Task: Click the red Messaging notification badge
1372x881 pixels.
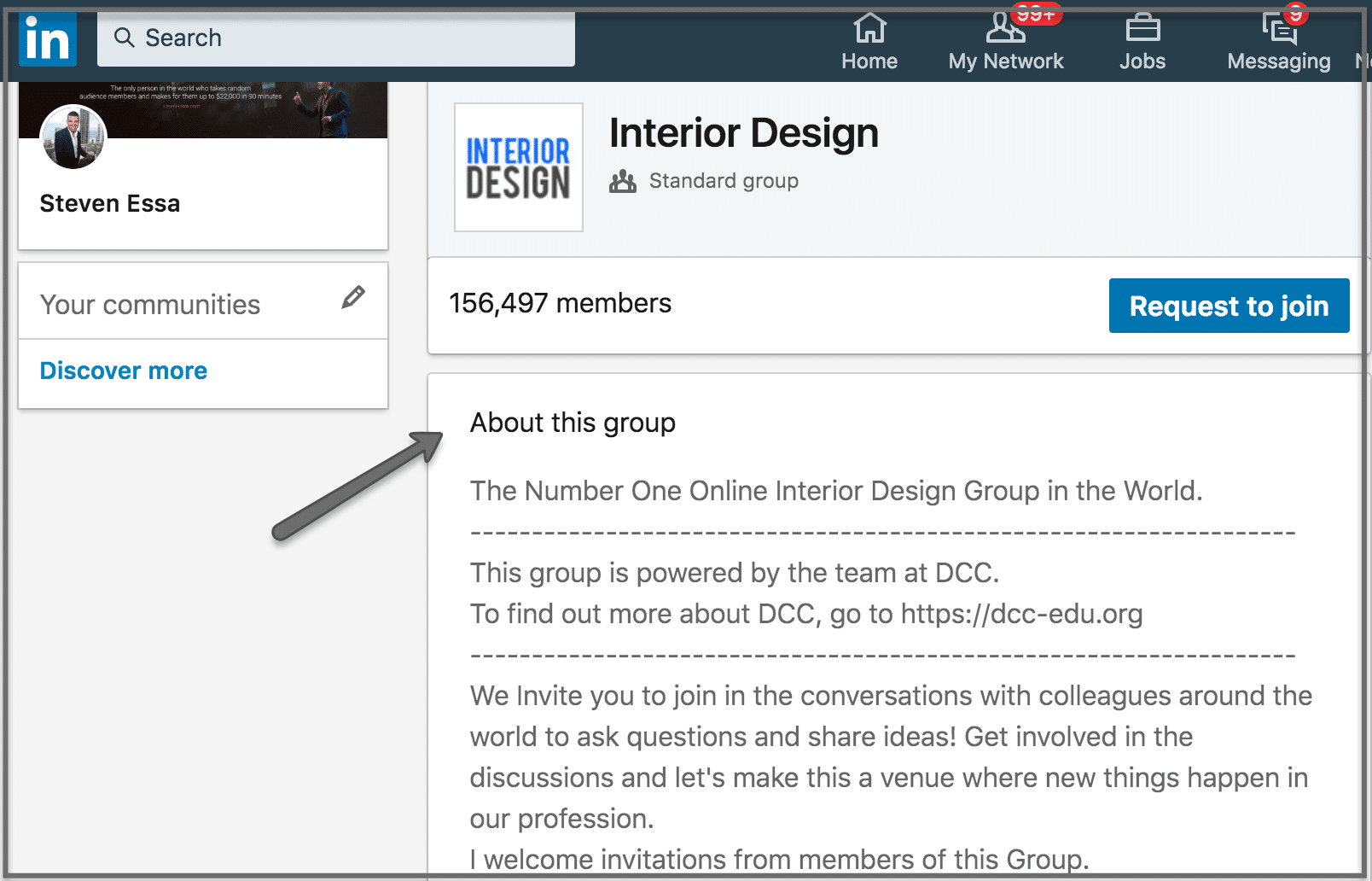Action: [x=1295, y=14]
